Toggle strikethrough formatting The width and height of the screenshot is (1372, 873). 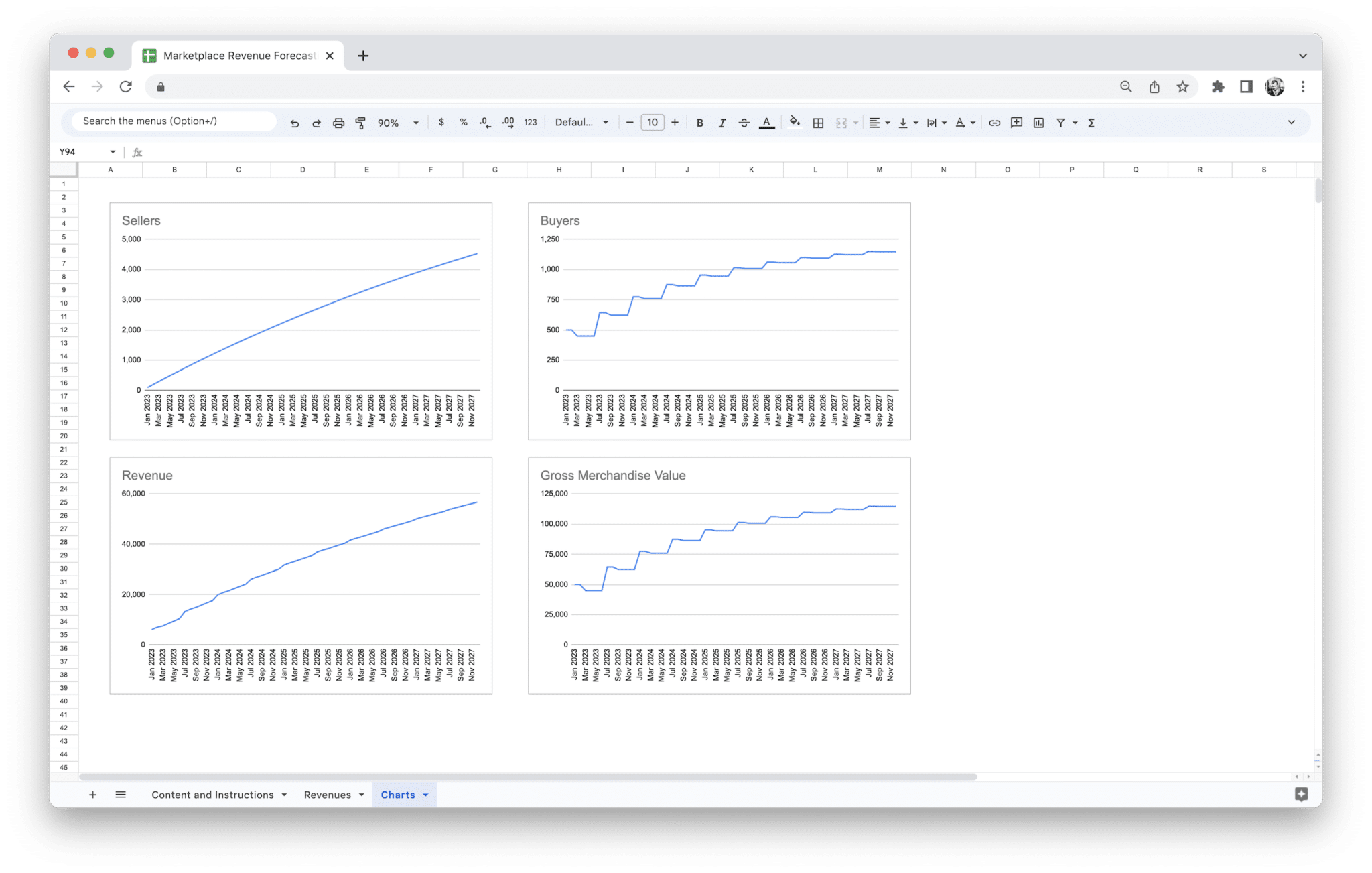744,122
